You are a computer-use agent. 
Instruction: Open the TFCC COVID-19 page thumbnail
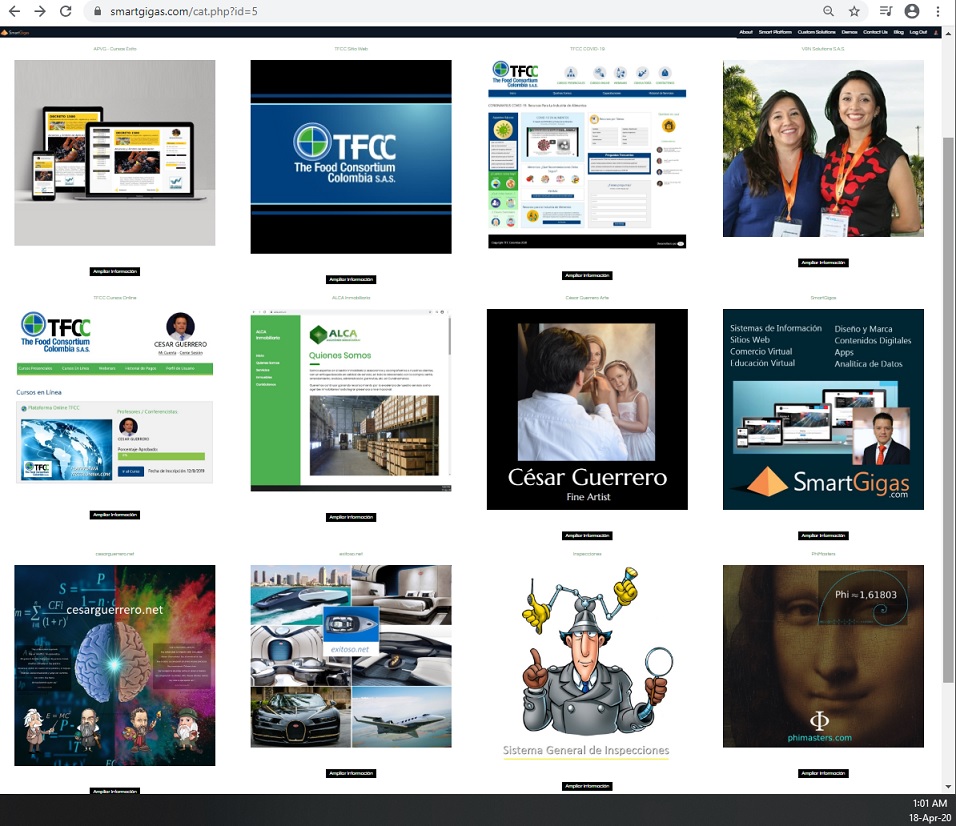[587, 154]
